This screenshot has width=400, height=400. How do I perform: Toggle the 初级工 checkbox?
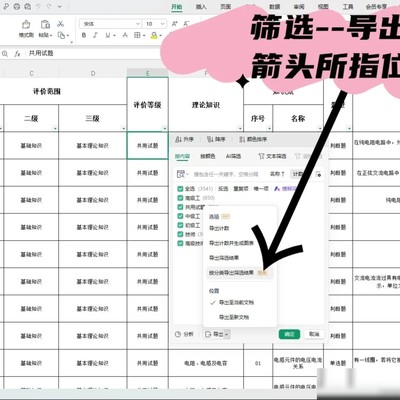180,225
